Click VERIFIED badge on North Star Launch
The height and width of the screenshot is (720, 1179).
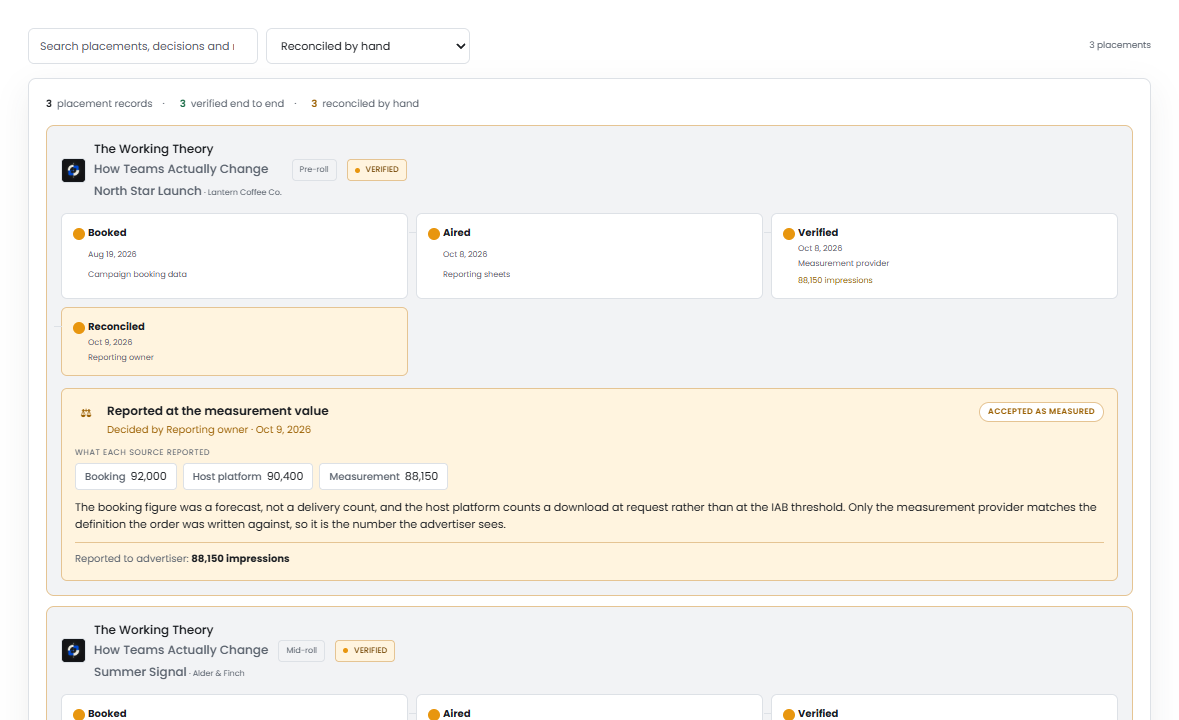coord(377,170)
